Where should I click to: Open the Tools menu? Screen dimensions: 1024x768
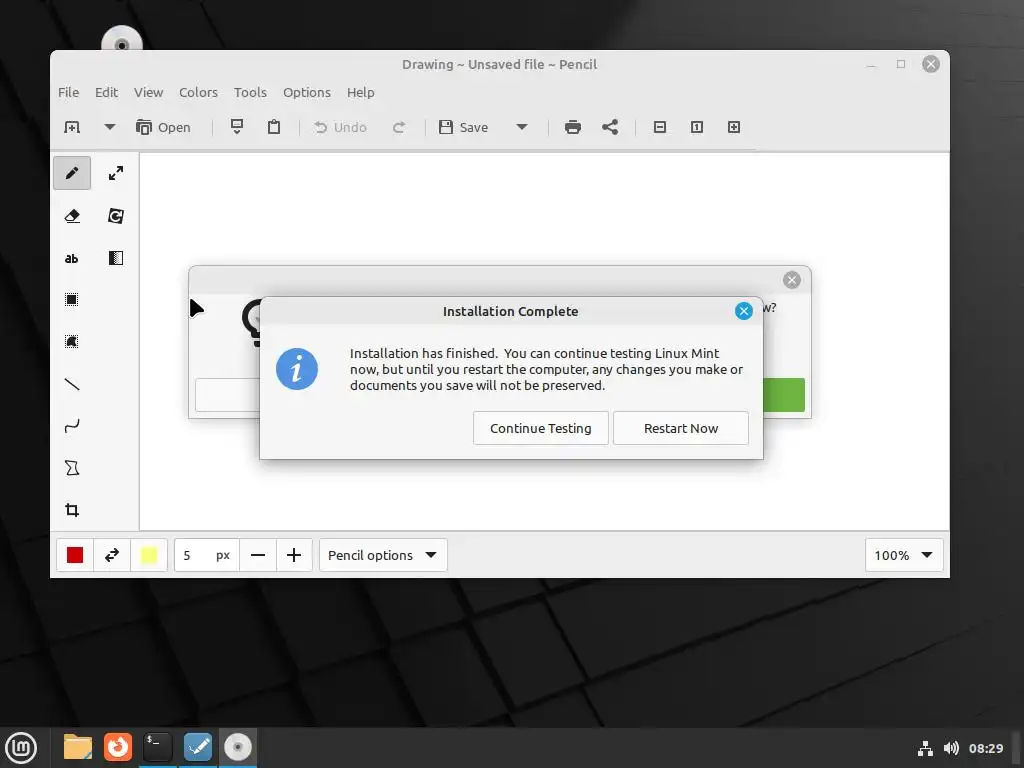click(x=250, y=92)
